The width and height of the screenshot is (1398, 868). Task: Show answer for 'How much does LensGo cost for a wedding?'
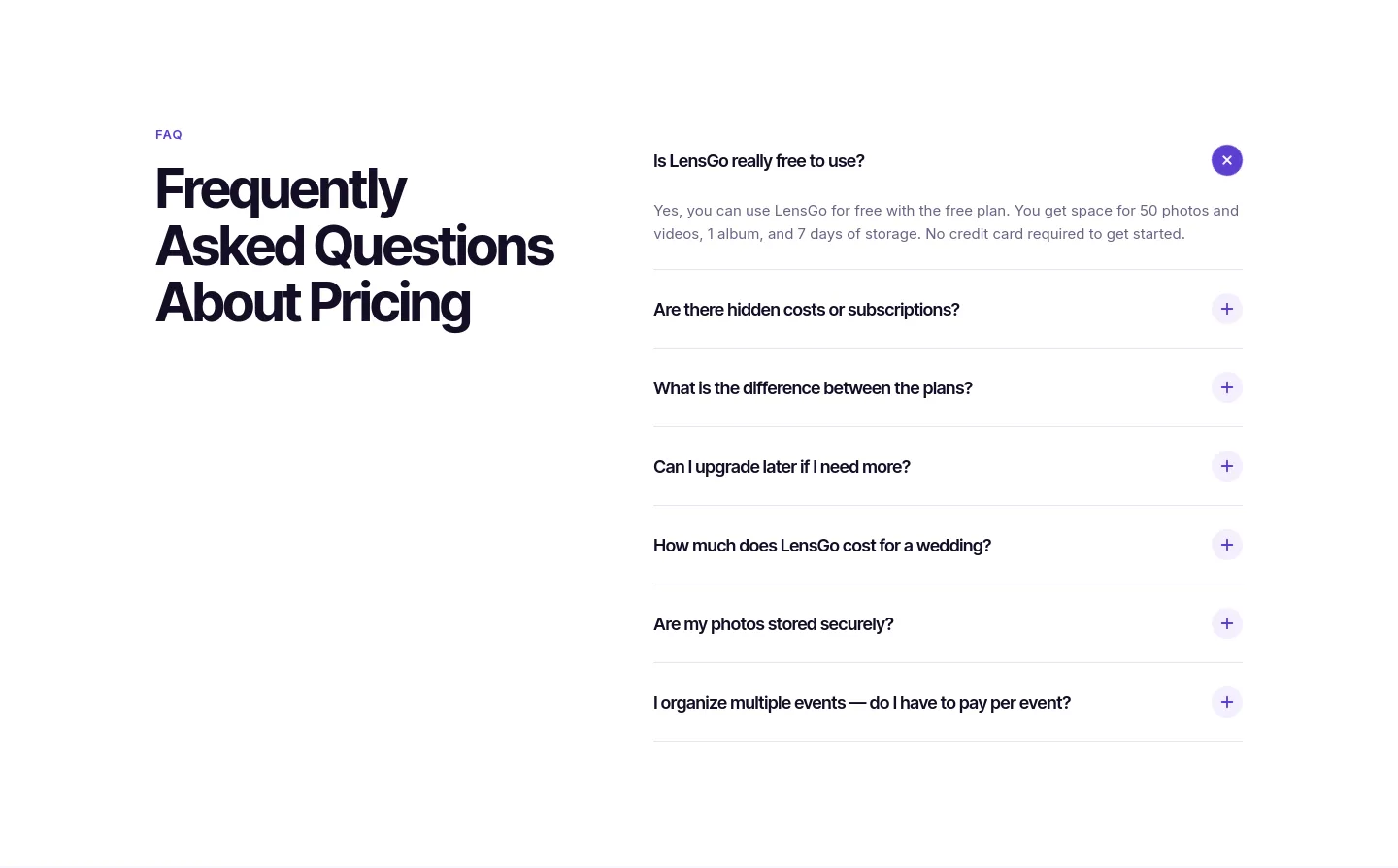(948, 545)
